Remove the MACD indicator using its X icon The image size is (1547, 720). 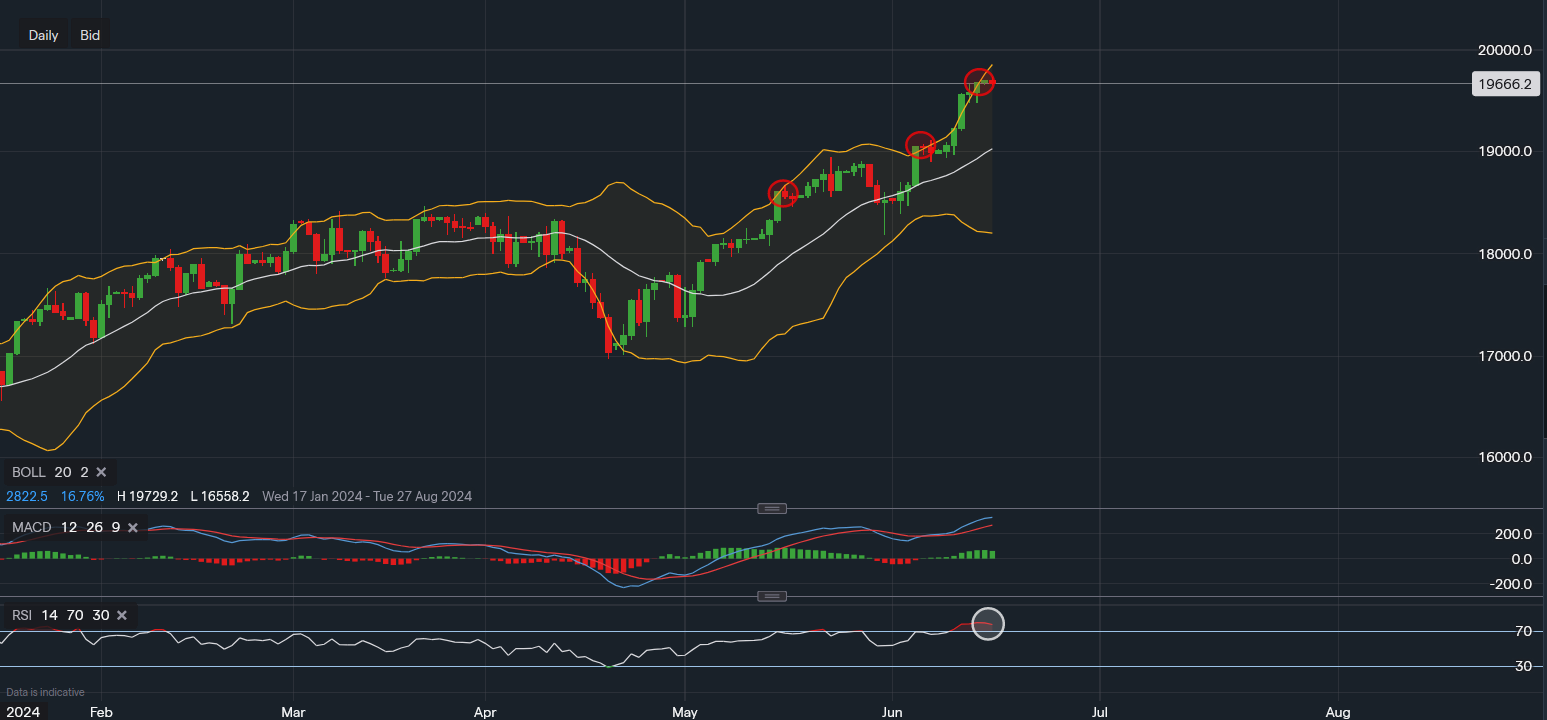(x=132, y=527)
